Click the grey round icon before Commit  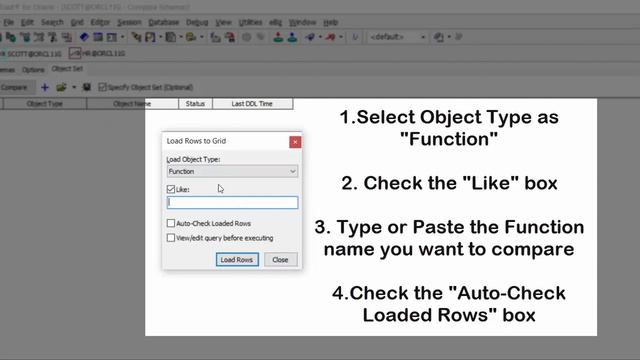coord(247,37)
